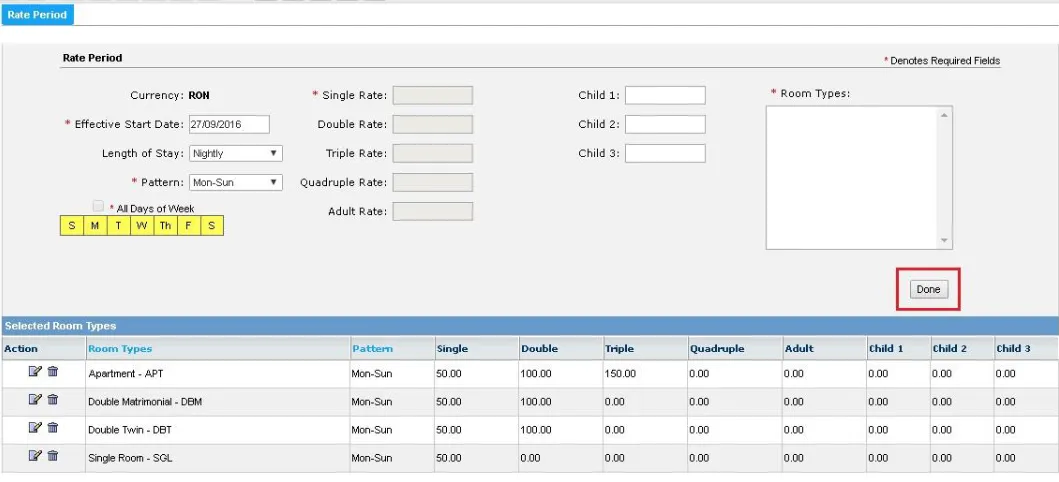Viewport: 1059px width, 482px height.
Task: Click the Single column header
Action: coord(453,349)
